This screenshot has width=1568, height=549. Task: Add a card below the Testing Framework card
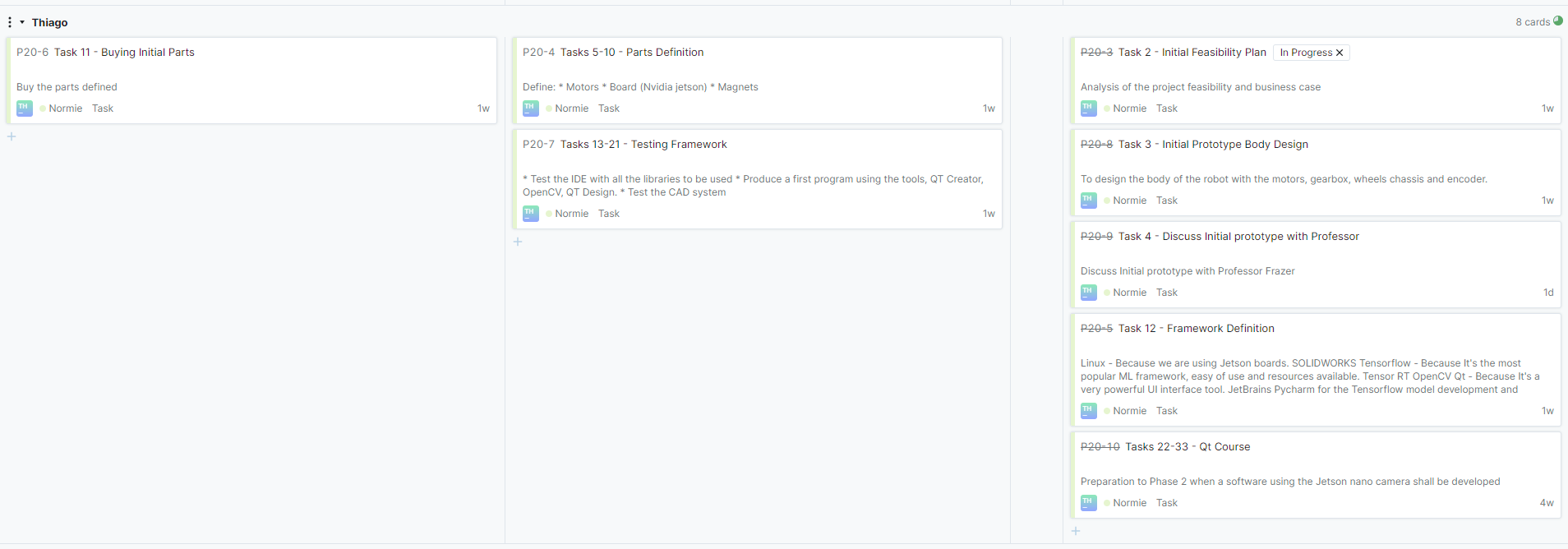coord(518,242)
